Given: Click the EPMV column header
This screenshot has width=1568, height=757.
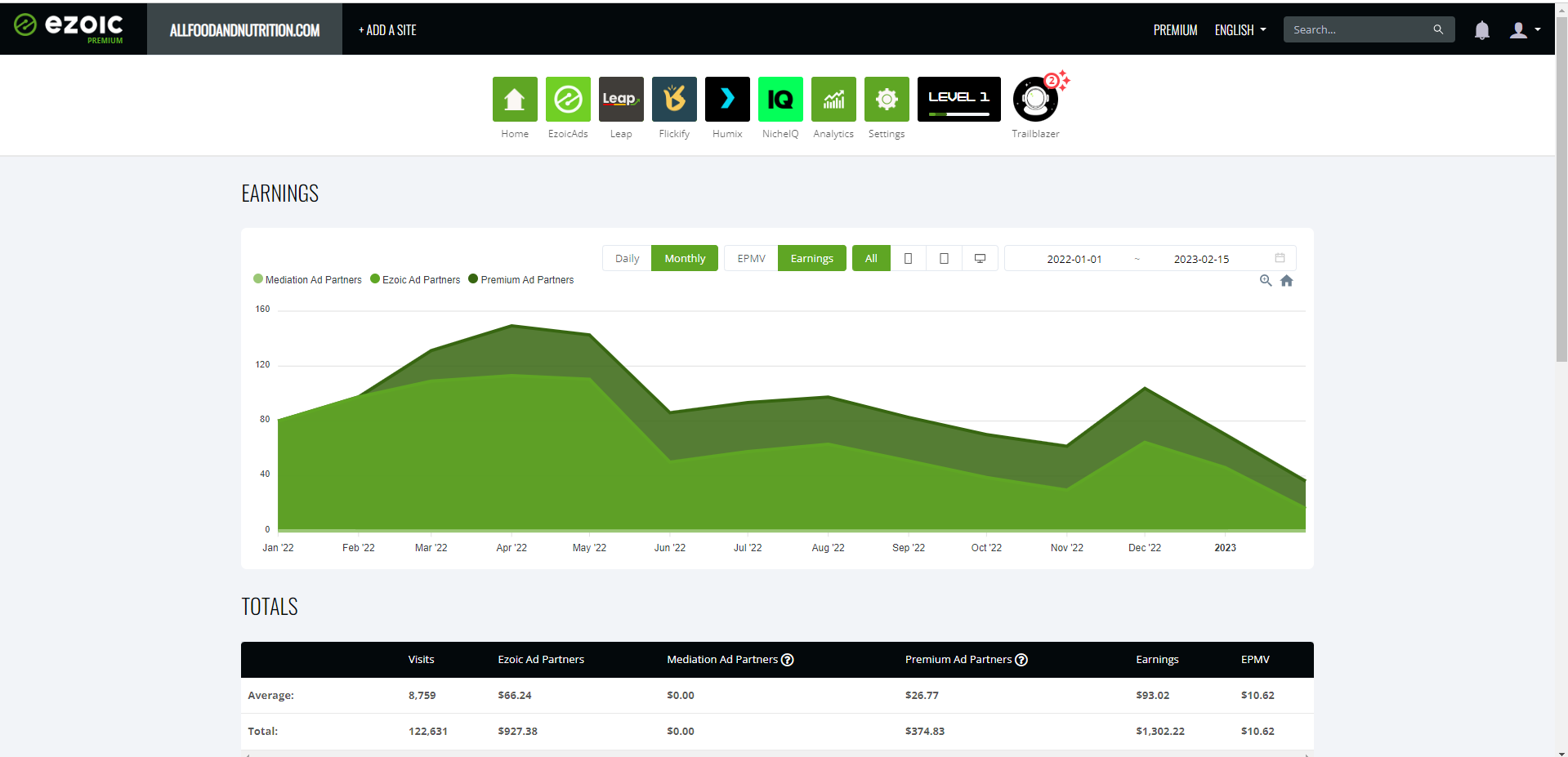Looking at the screenshot, I should point(1255,659).
